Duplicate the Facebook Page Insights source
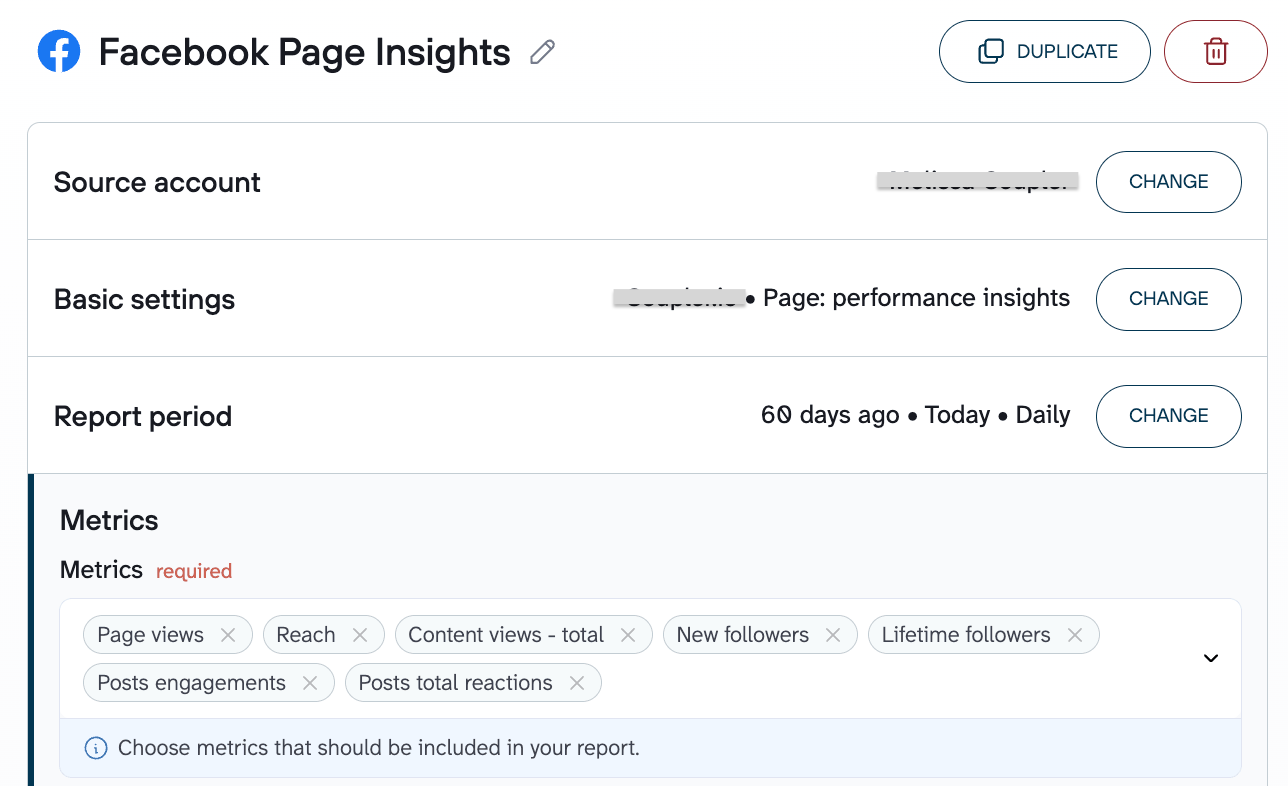1288x786 pixels. point(1045,51)
